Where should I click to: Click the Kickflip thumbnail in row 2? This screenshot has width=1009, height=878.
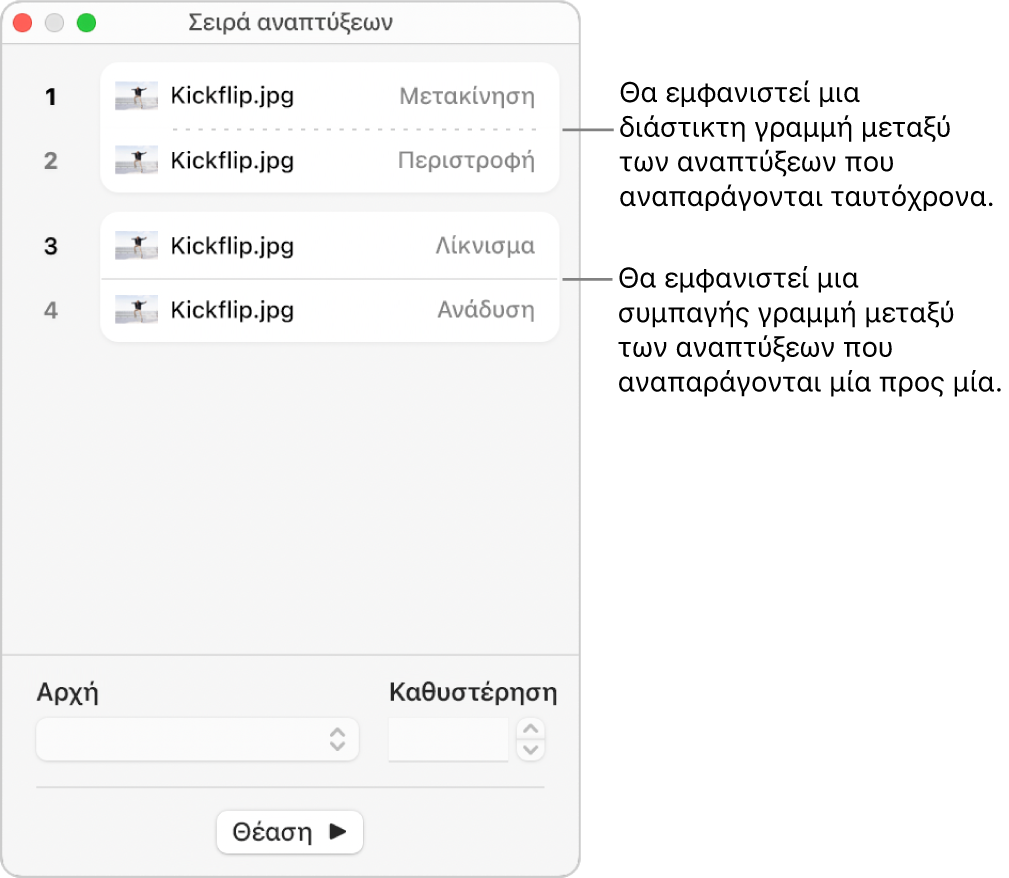click(136, 160)
